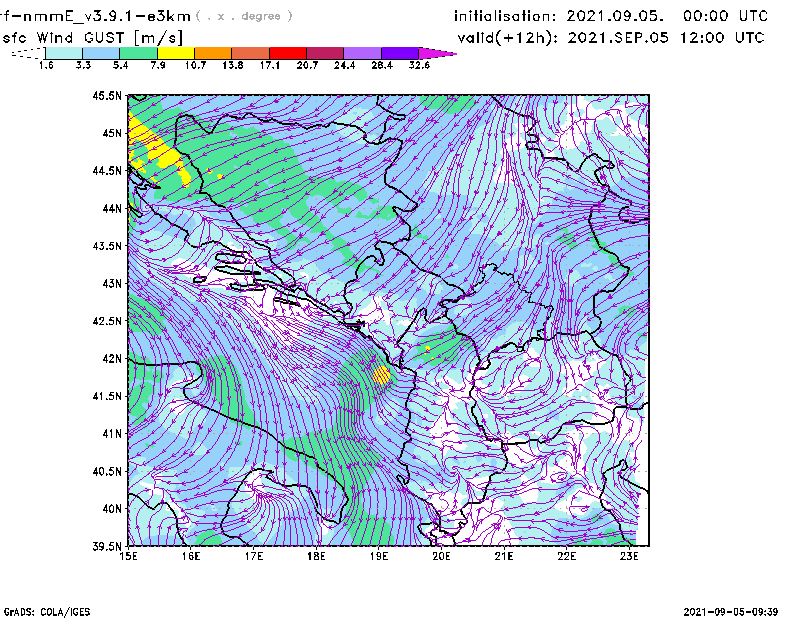Viewport: 800px width, 618px height.
Task: Click the magenta arrow end of the legend
Action: (x=436, y=53)
